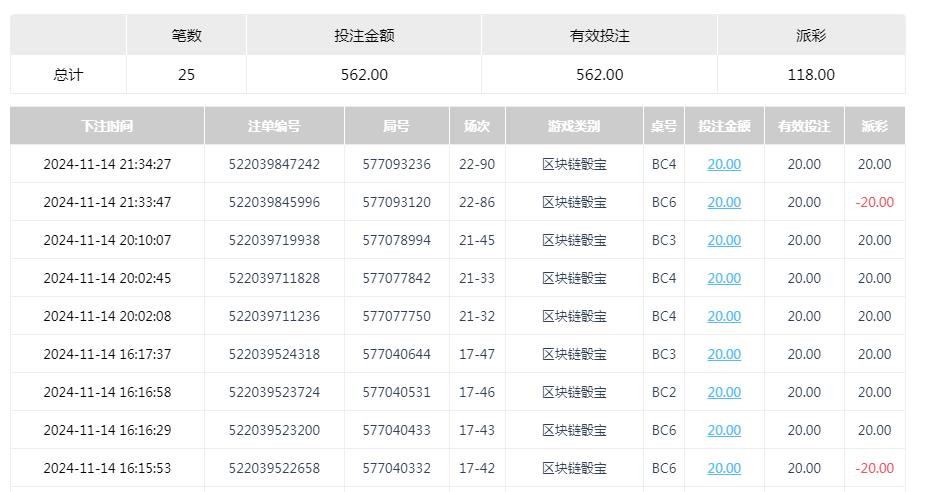940x492 pixels.
Task: Open the bet amount link for order 522039845996
Action: 724,202
